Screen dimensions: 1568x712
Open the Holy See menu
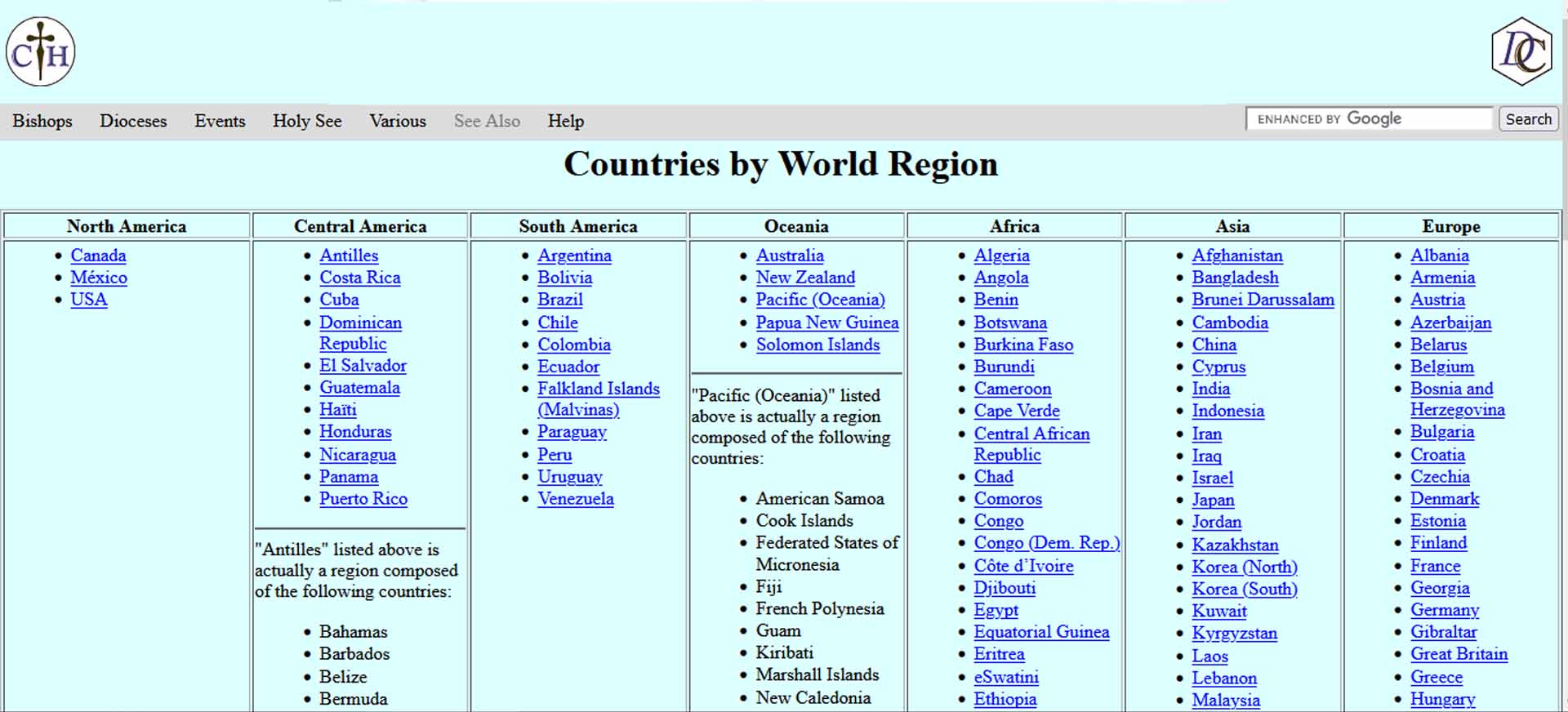coord(307,121)
